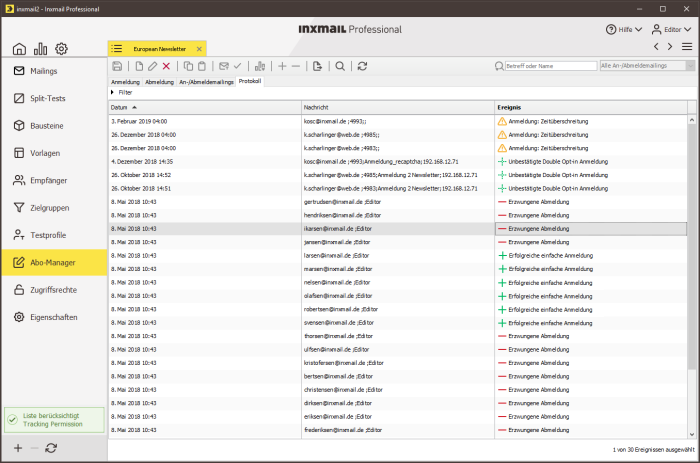
Task: Go to the previous tab with left arrow
Action: (x=656, y=46)
